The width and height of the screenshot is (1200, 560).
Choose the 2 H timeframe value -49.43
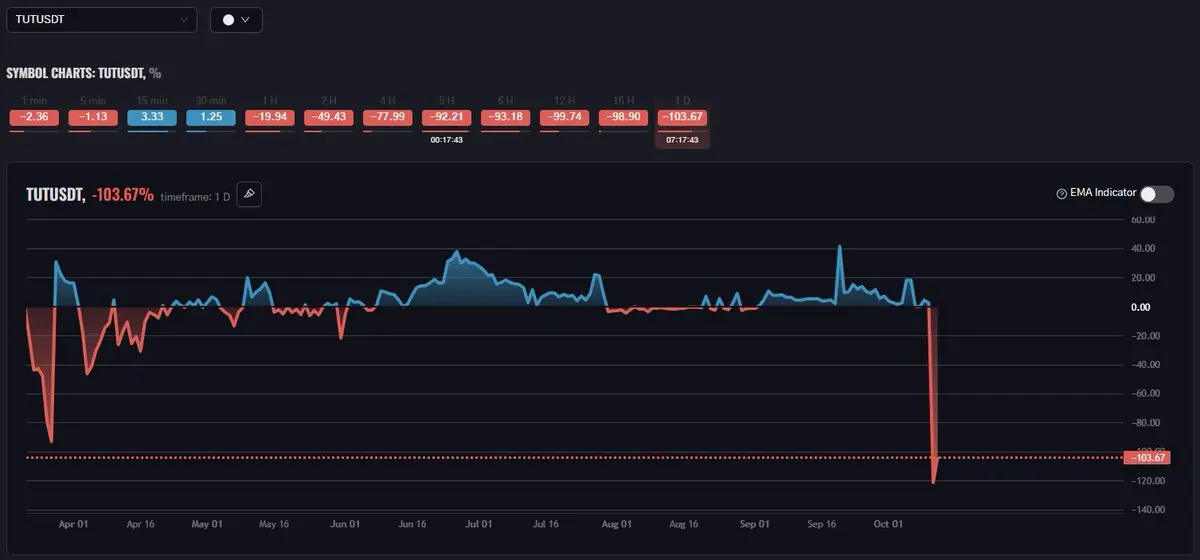pyautogui.click(x=329, y=117)
